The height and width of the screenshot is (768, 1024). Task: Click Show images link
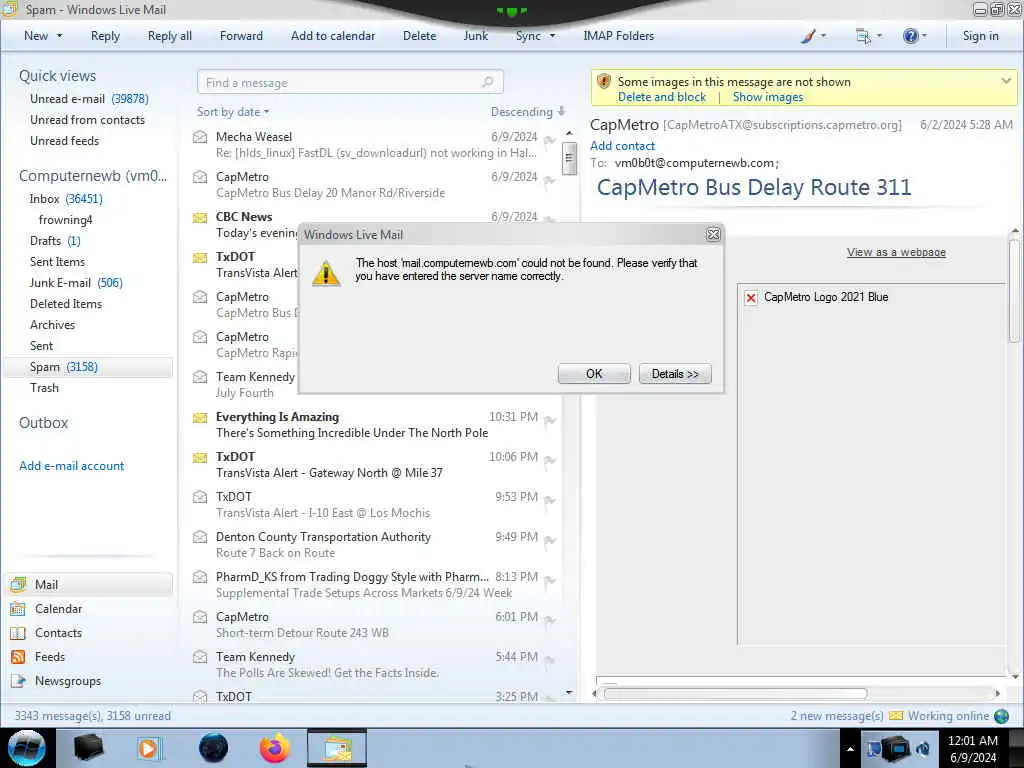coord(767,97)
